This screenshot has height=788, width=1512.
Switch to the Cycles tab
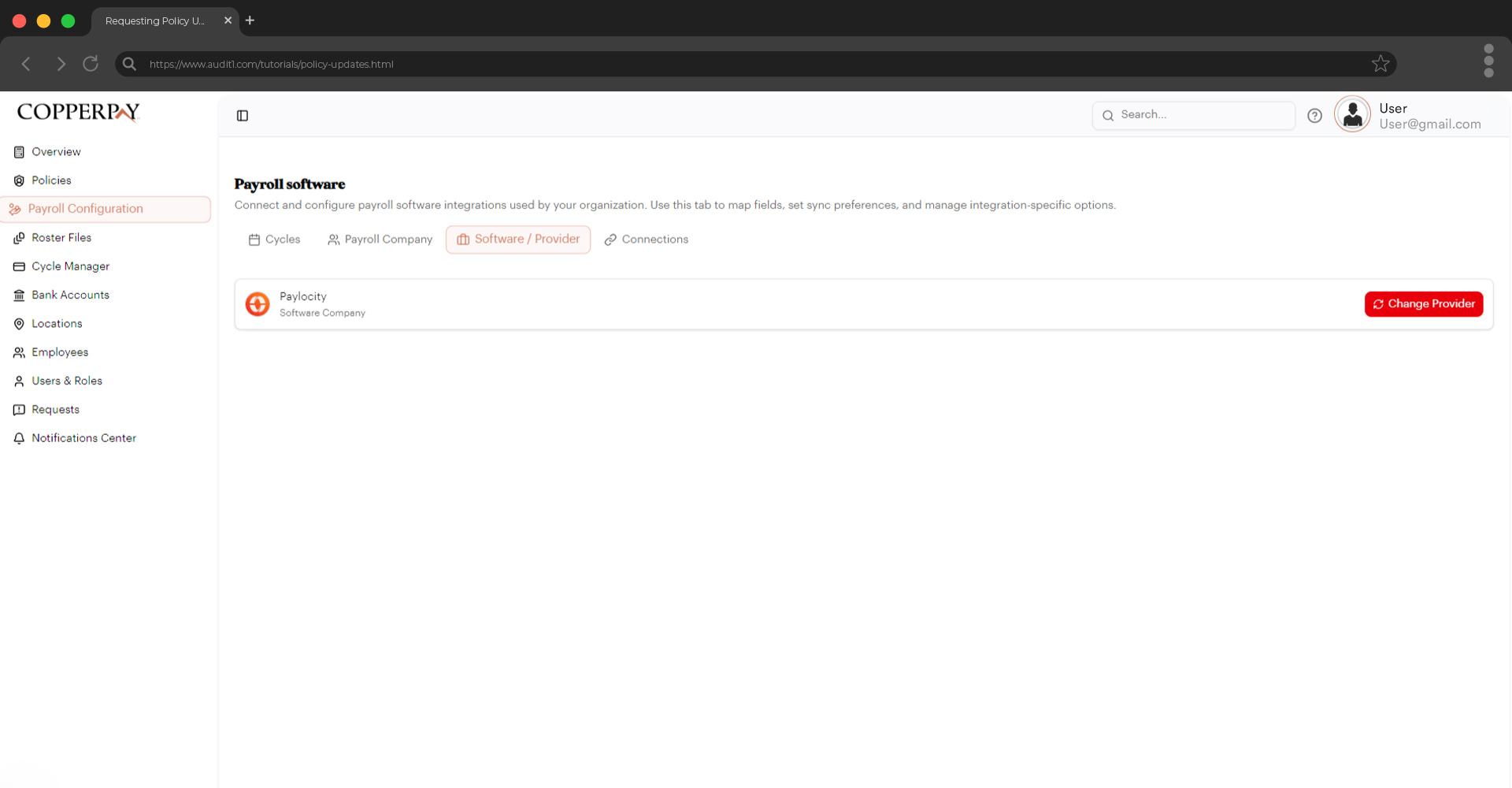tap(273, 239)
